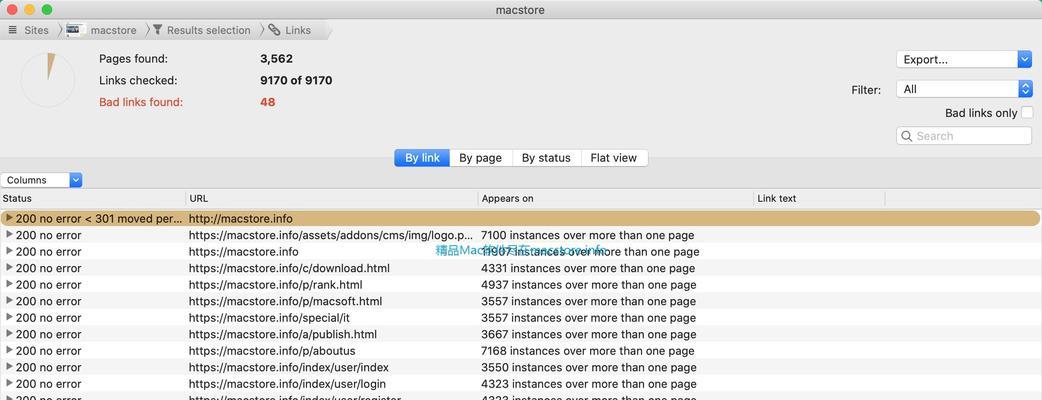Click '7168 instances over more than one page'

587,351
